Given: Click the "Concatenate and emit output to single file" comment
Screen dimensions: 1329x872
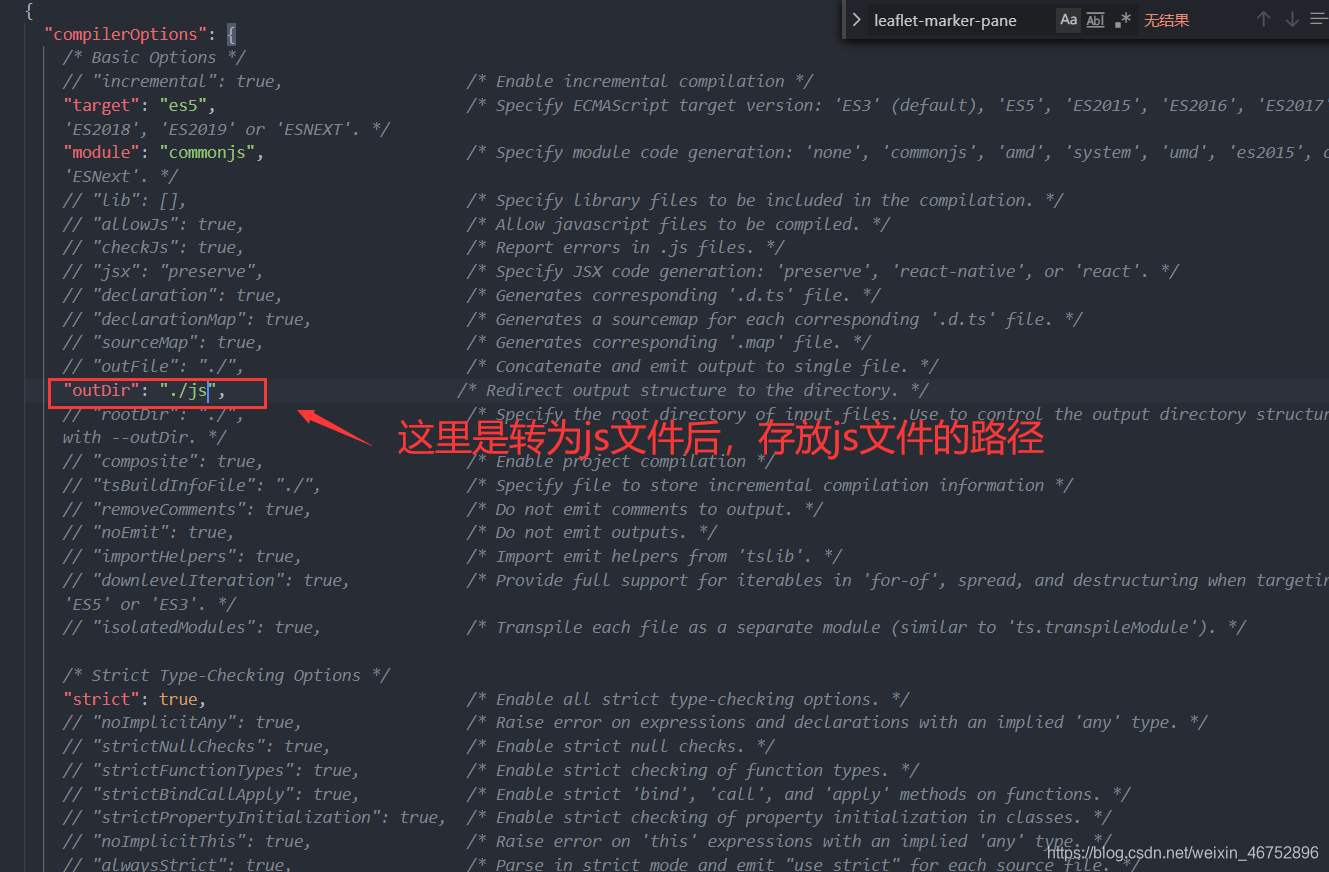Looking at the screenshot, I should tap(703, 366).
